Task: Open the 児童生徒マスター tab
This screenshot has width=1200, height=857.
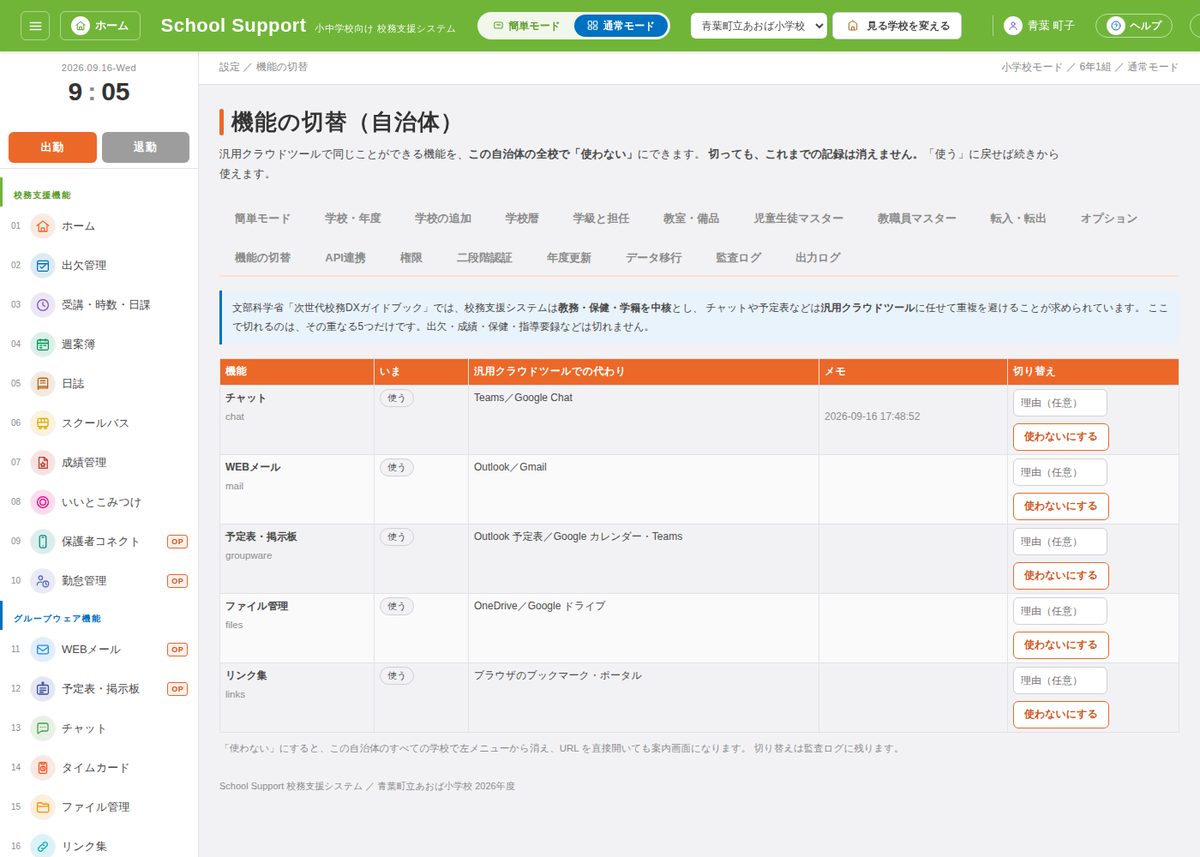Action: pos(798,218)
